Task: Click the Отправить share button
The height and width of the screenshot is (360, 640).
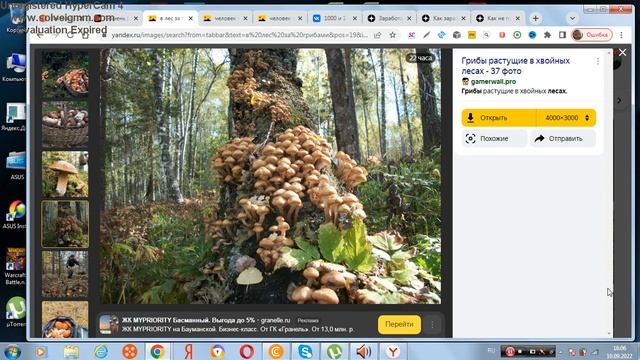Action: coord(563,139)
